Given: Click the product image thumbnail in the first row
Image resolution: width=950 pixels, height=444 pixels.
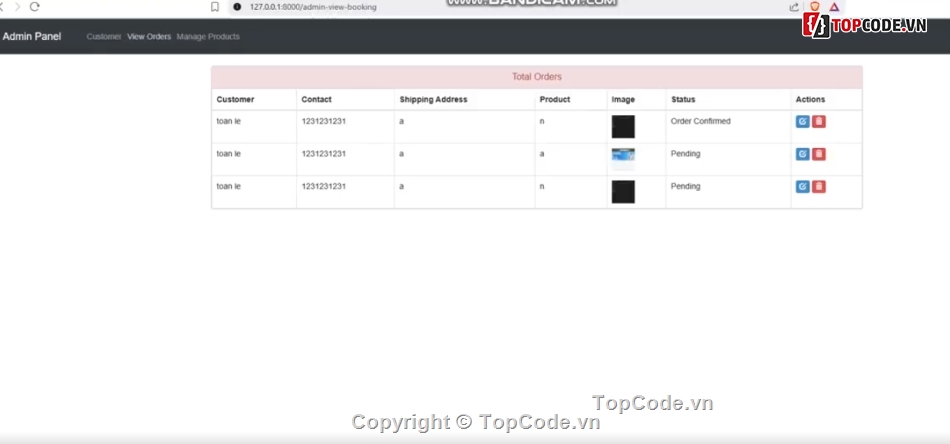Looking at the screenshot, I should (623, 127).
